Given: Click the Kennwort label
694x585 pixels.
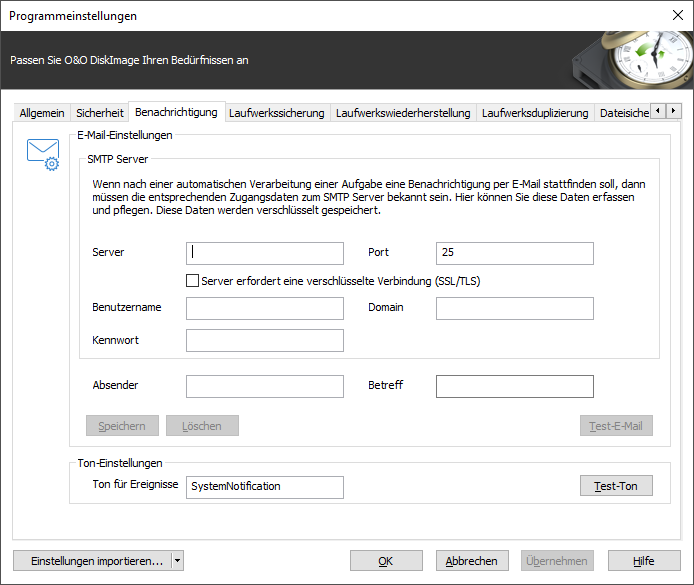Looking at the screenshot, I should pos(116,340).
